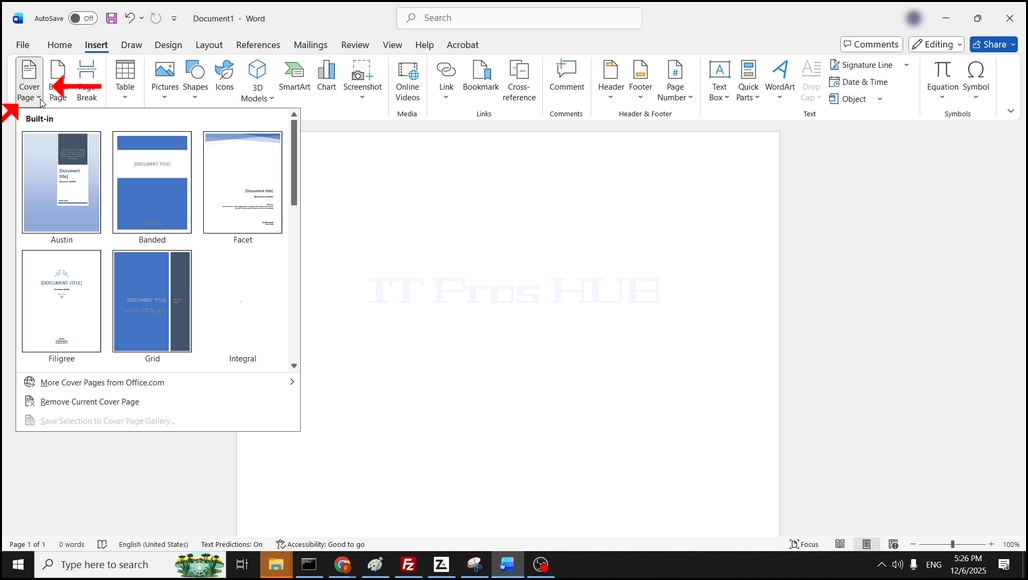Insert Online Videos
Image resolution: width=1028 pixels, height=580 pixels.
tap(407, 80)
